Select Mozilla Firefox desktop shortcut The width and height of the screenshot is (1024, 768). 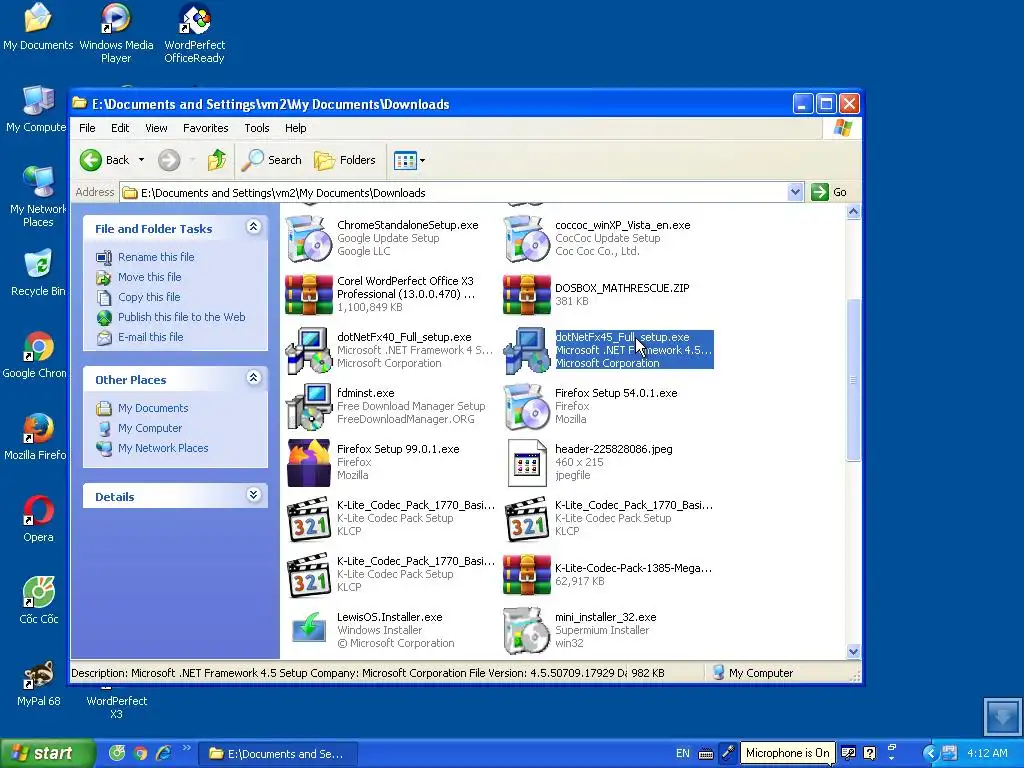point(36,437)
